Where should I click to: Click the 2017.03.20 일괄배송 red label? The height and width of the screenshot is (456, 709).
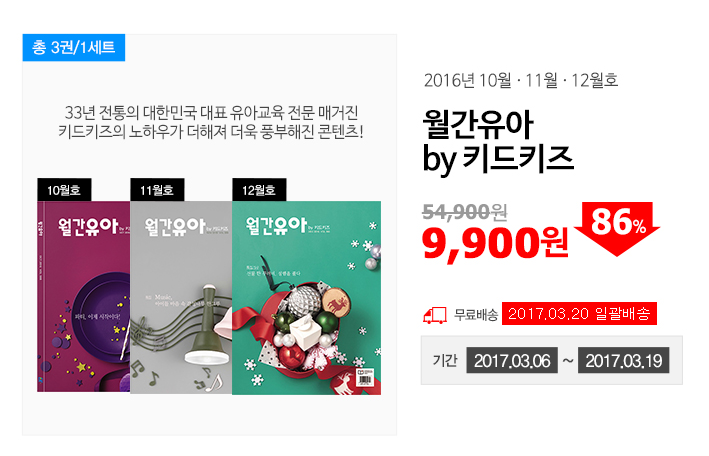[579, 314]
